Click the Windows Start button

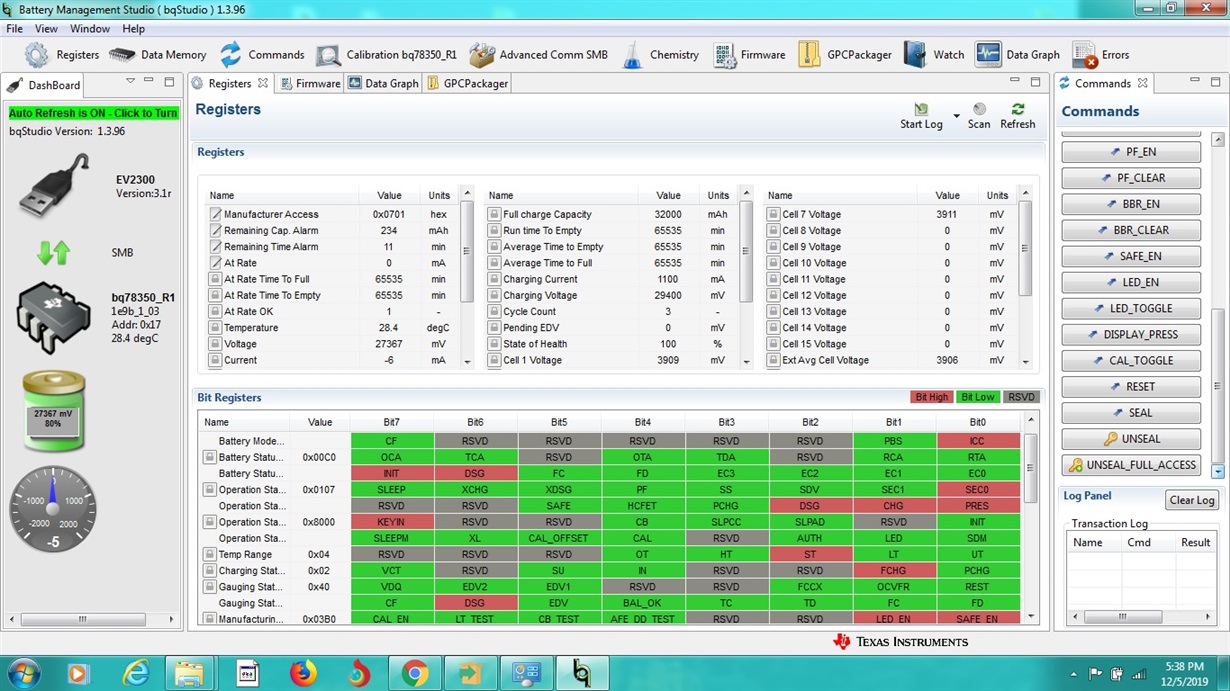23,674
